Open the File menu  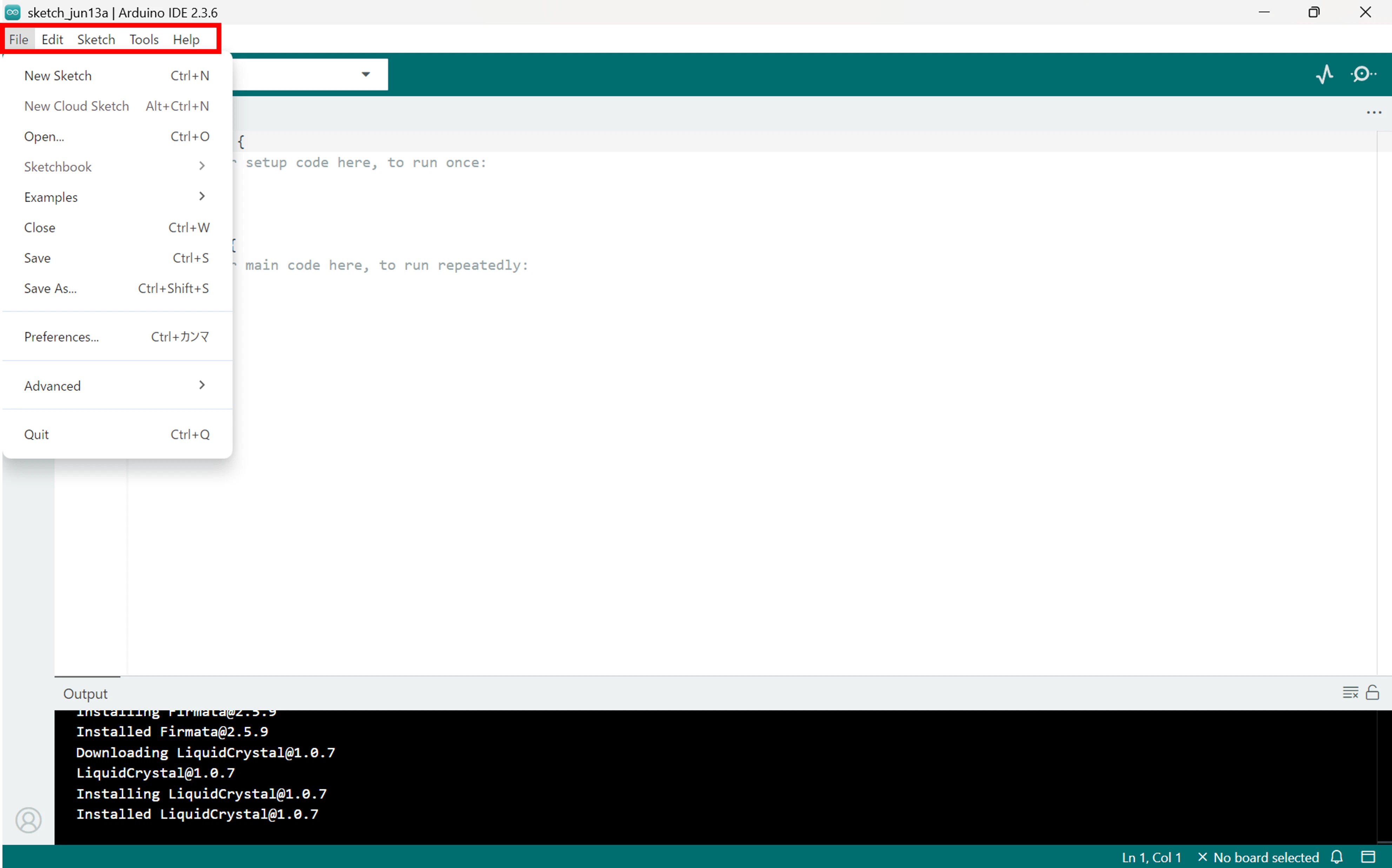(x=18, y=39)
